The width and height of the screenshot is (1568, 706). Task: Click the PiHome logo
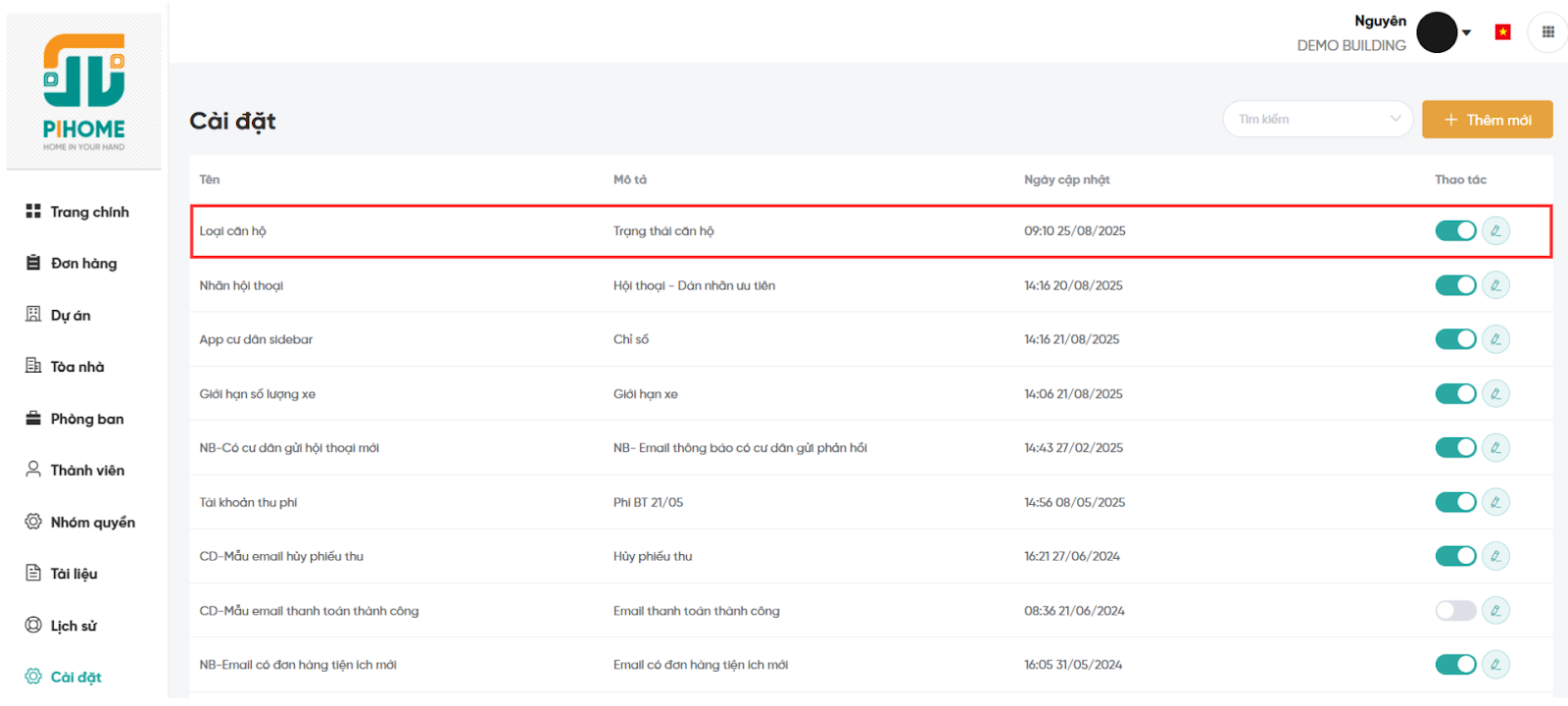84,91
